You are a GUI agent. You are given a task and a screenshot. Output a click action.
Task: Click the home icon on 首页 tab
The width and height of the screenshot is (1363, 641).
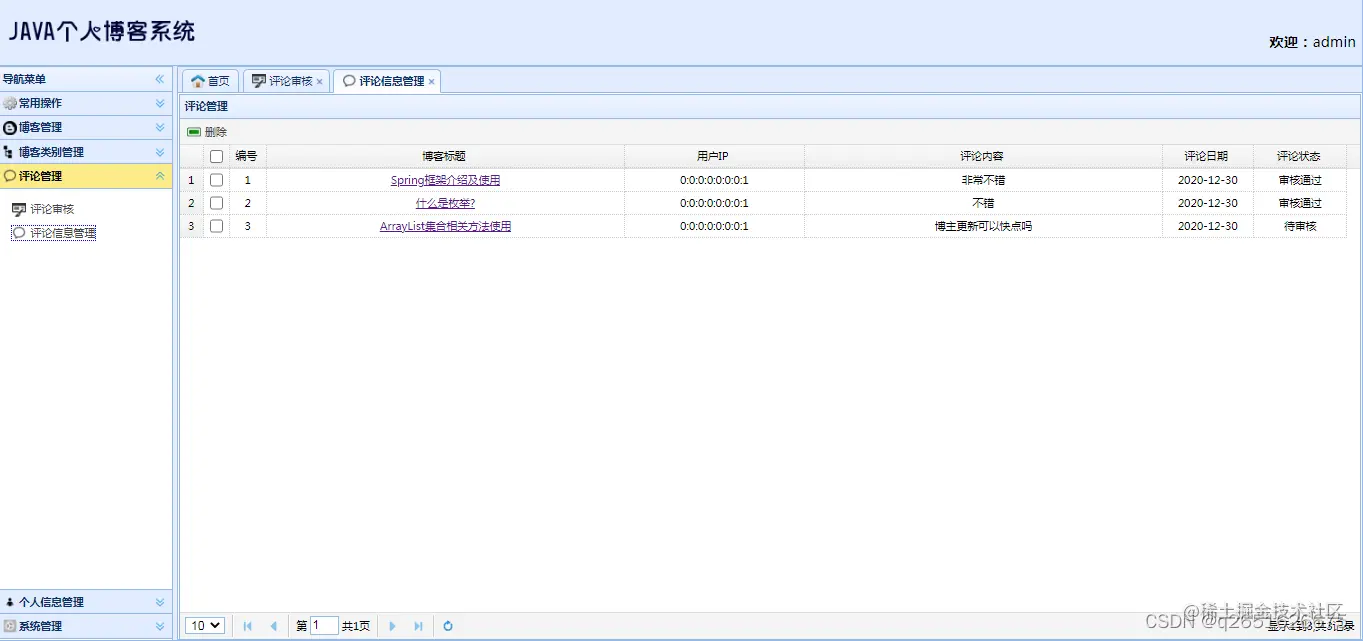(x=198, y=81)
